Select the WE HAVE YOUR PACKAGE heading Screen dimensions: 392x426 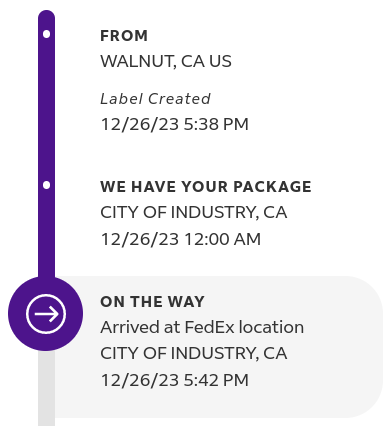click(206, 187)
